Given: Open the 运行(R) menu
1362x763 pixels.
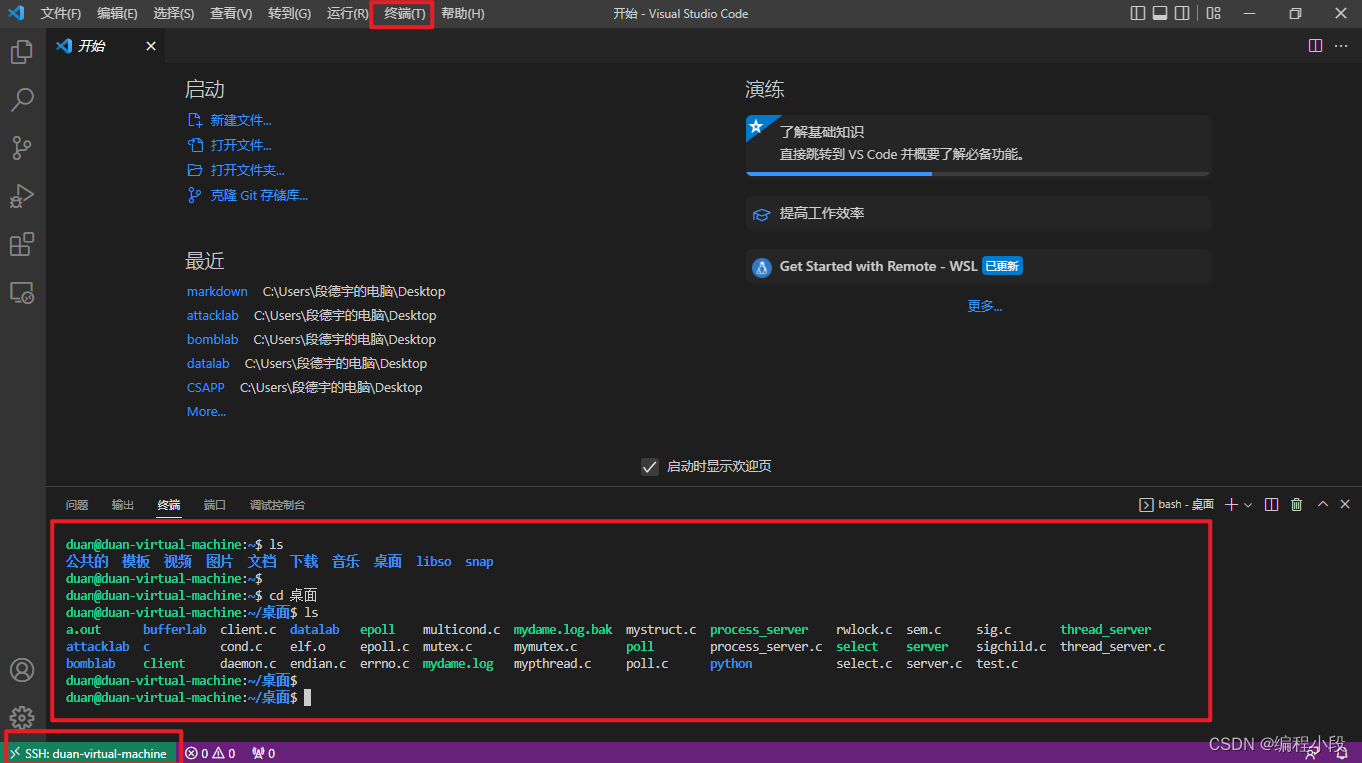Looking at the screenshot, I should [348, 13].
